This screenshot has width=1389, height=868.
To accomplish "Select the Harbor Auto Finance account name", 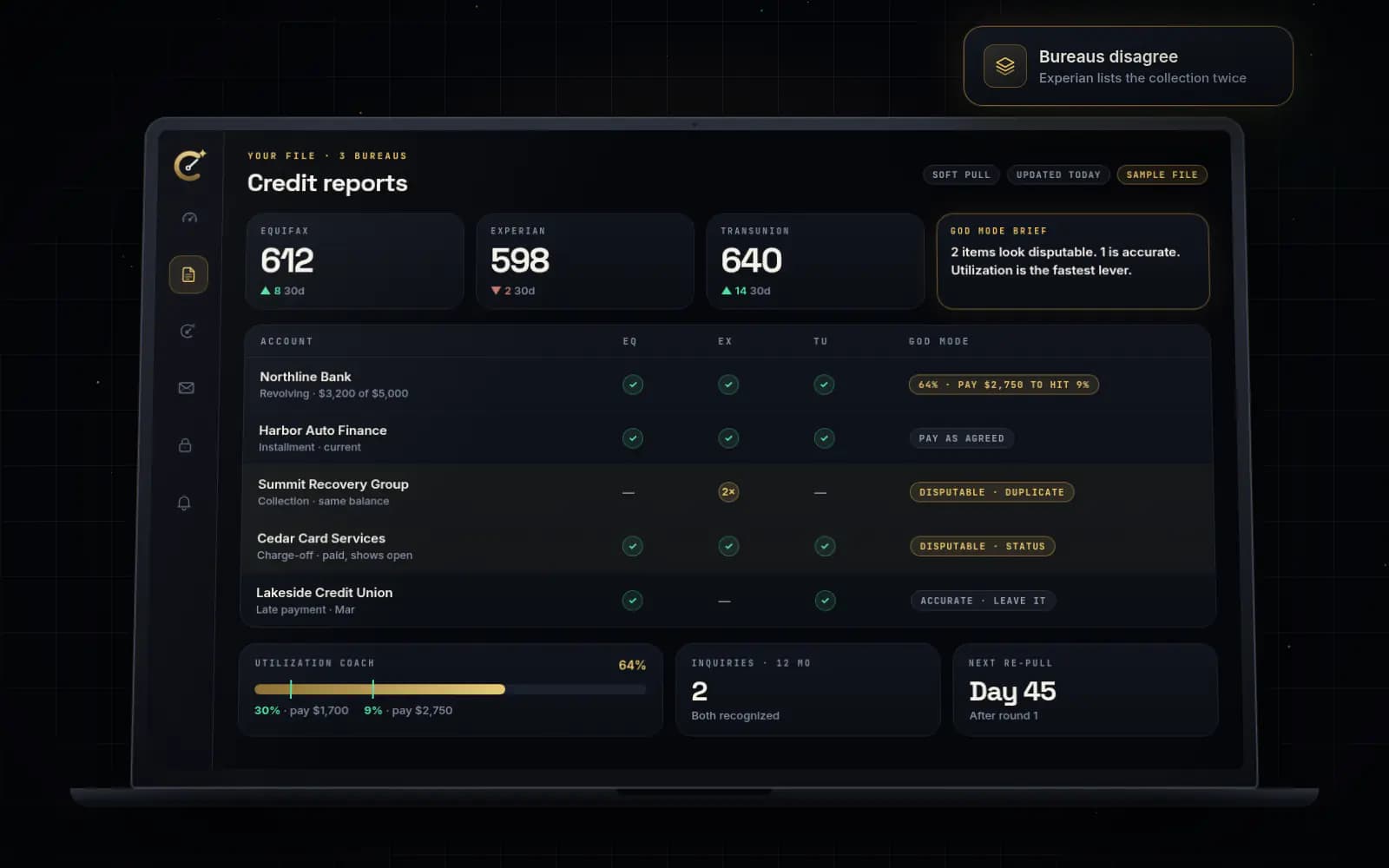I will pyautogui.click(x=323, y=431).
